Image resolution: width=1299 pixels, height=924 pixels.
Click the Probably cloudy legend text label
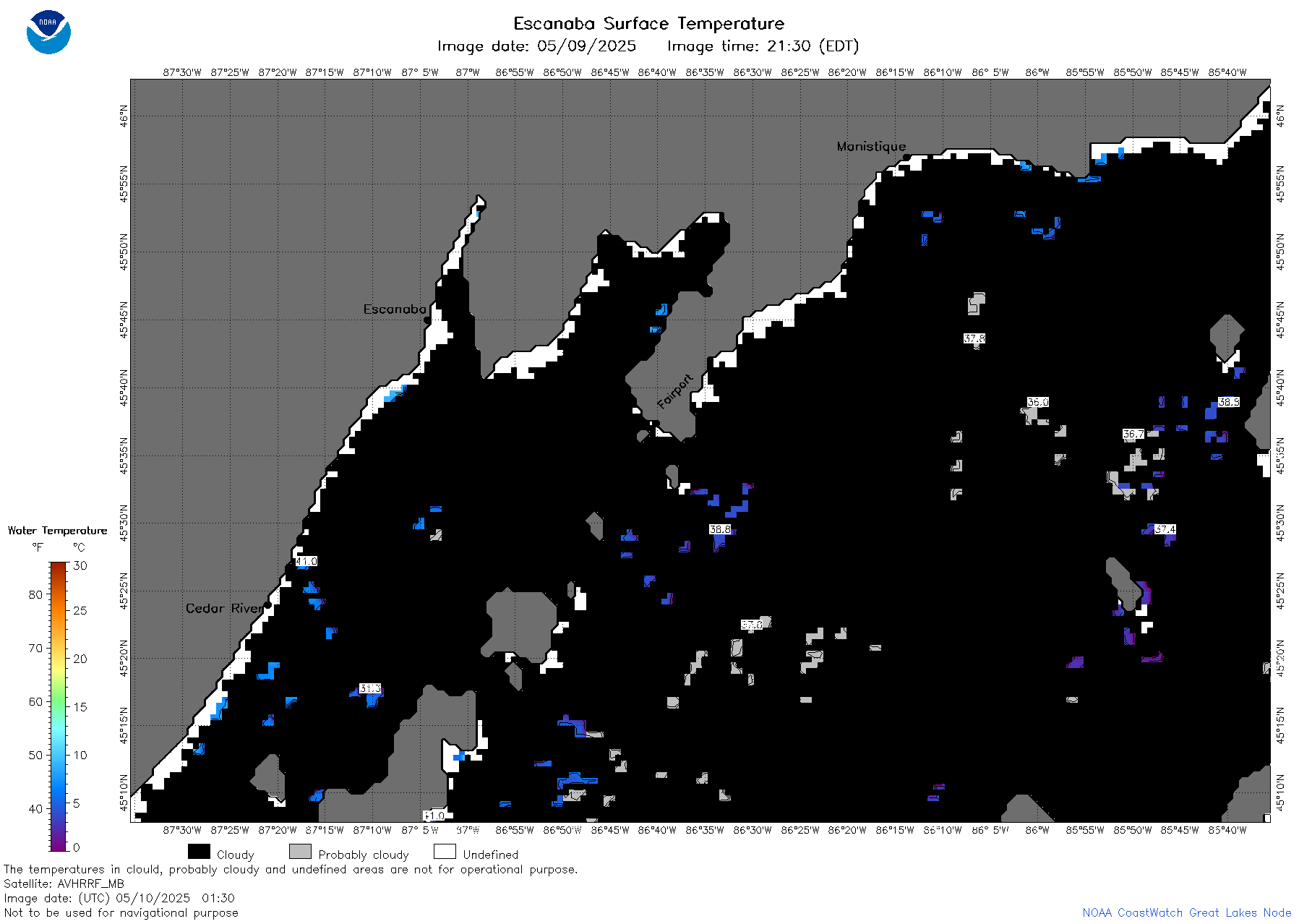click(x=364, y=855)
